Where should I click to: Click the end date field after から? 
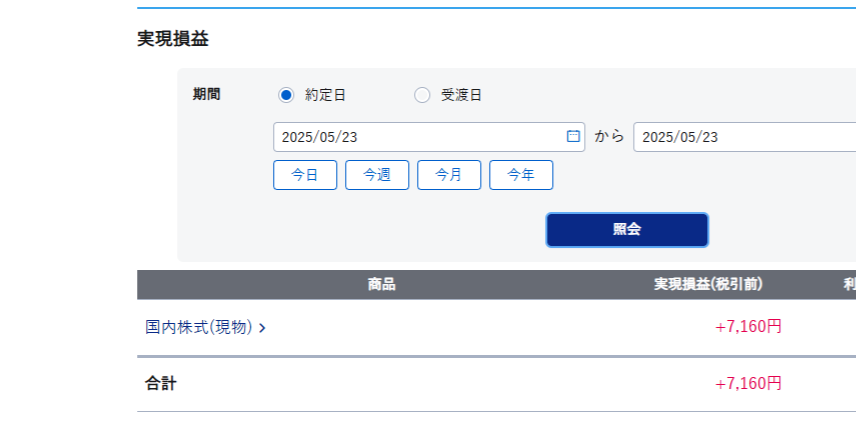(x=746, y=137)
